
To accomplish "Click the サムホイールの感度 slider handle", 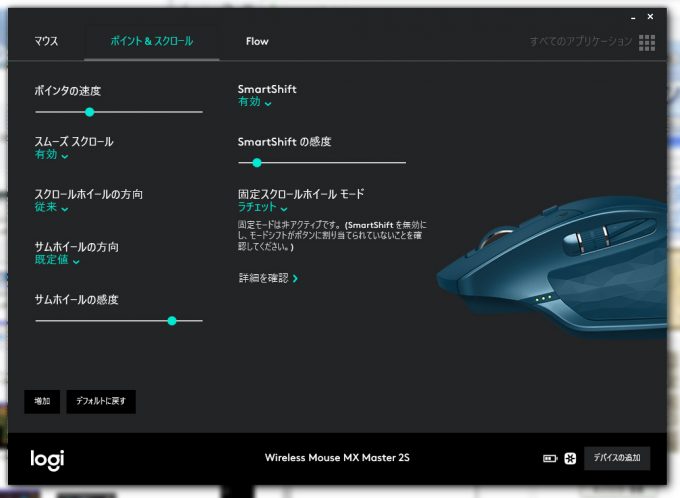I will (x=172, y=321).
